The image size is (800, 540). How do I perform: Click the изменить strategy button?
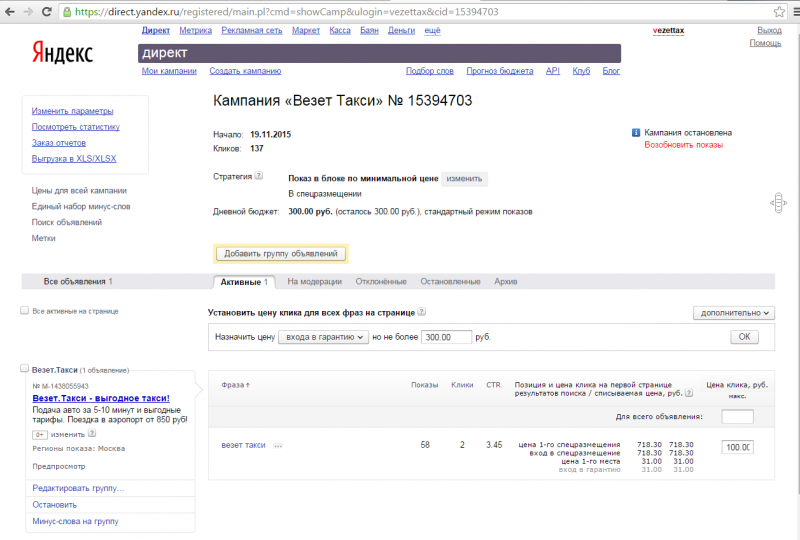464,179
